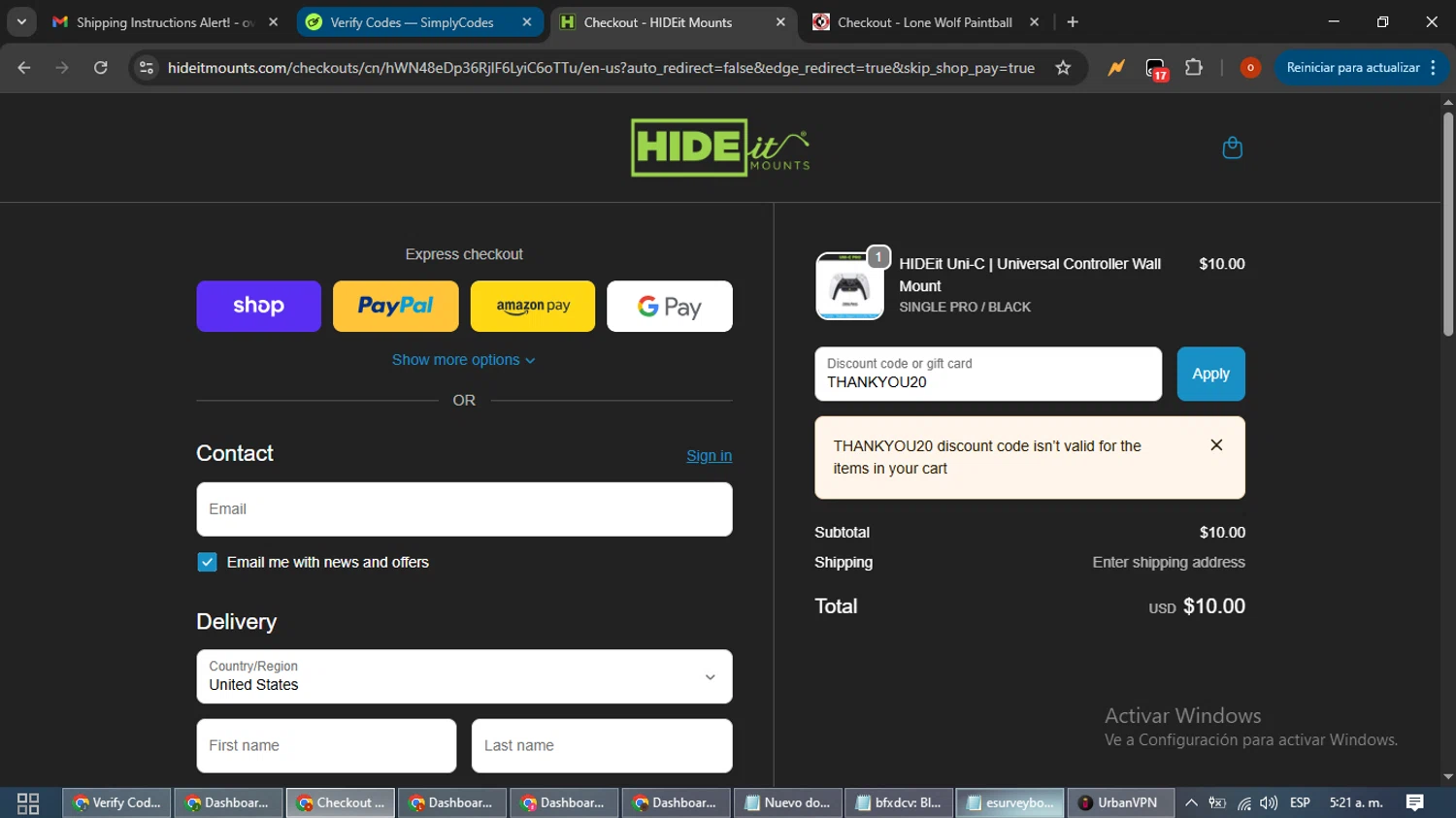Focus the First name field
Image resolution: width=1456 pixels, height=818 pixels.
coord(326,745)
